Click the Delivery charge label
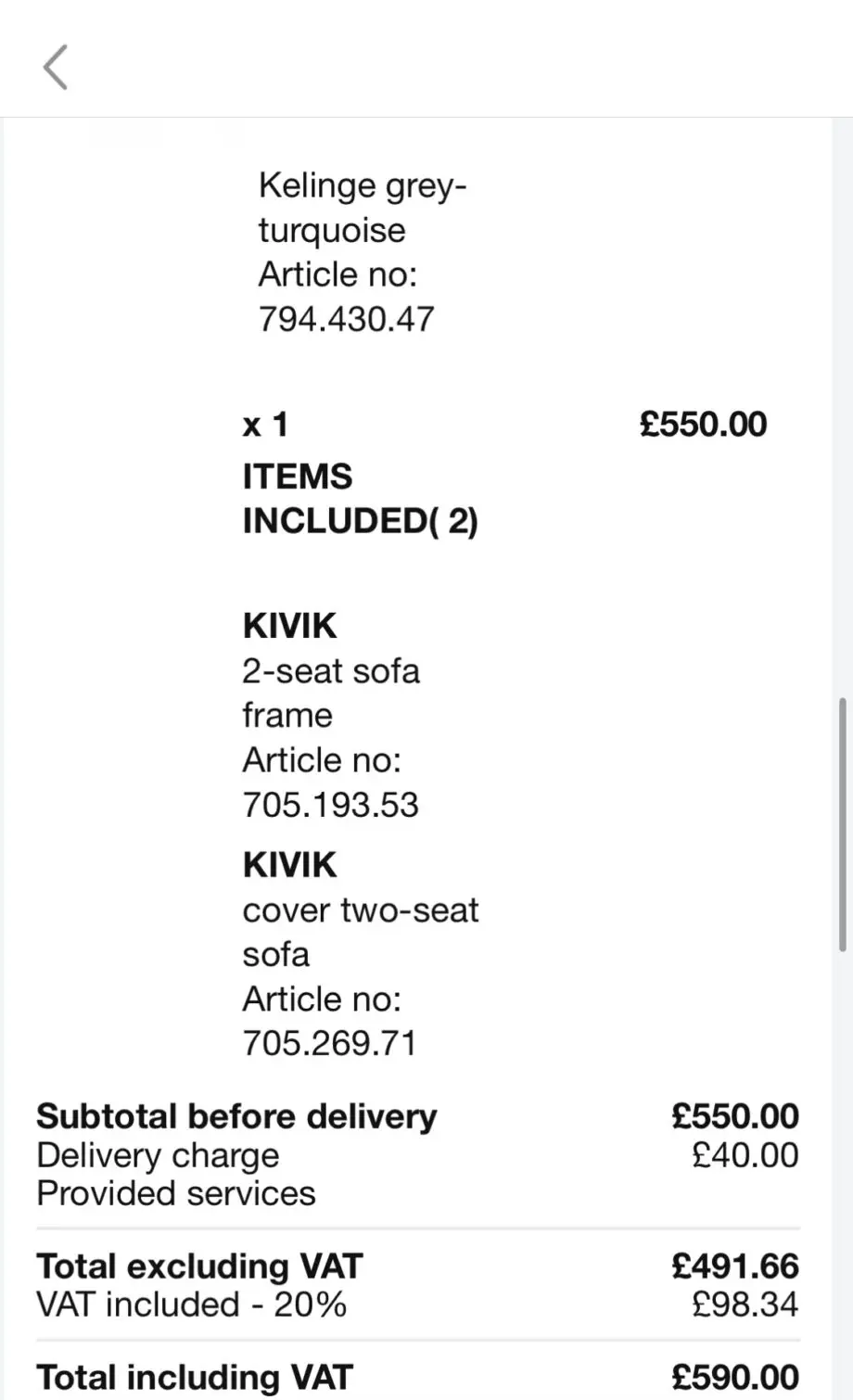The image size is (853, 1400). point(158,1155)
